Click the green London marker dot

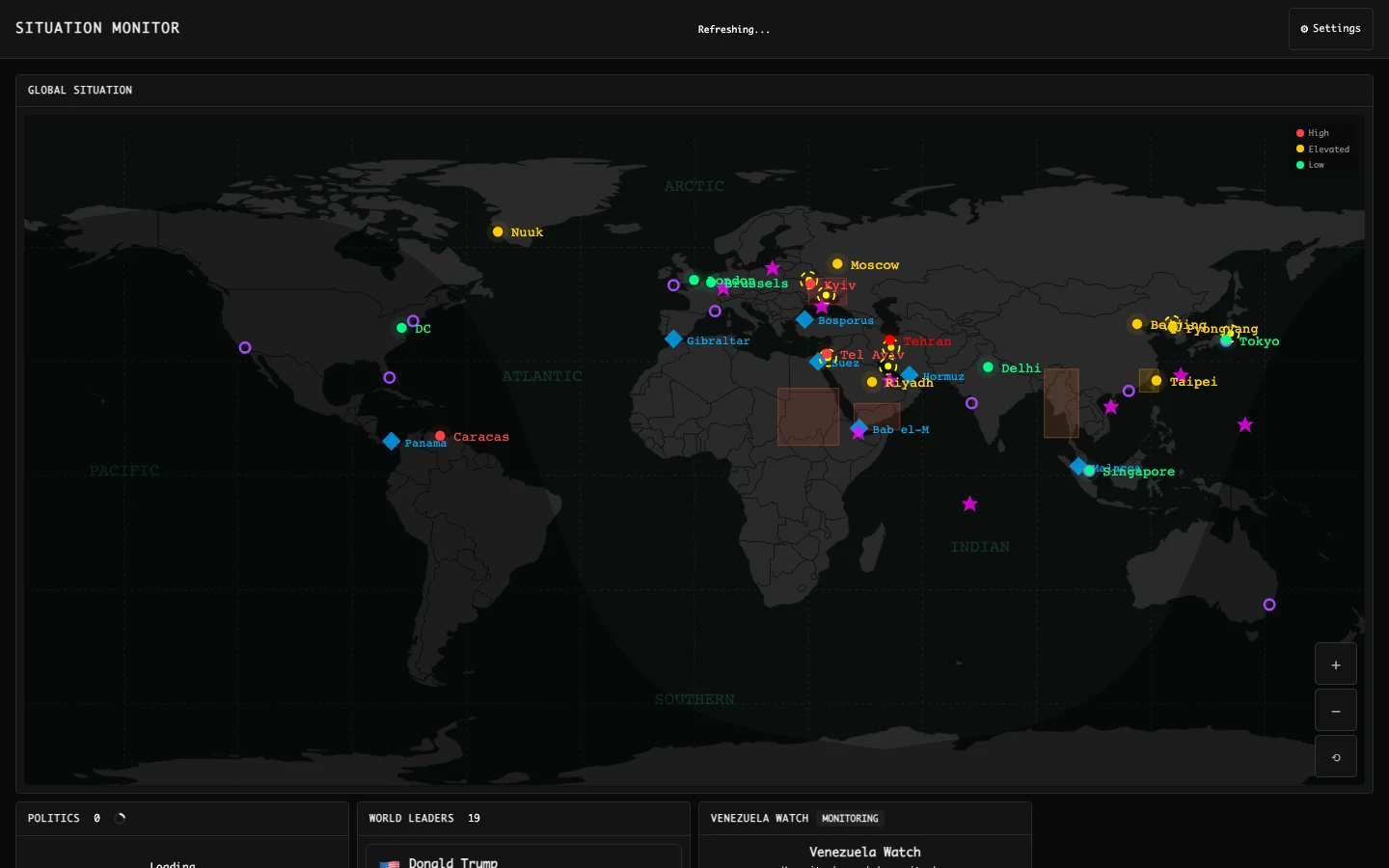(694, 281)
